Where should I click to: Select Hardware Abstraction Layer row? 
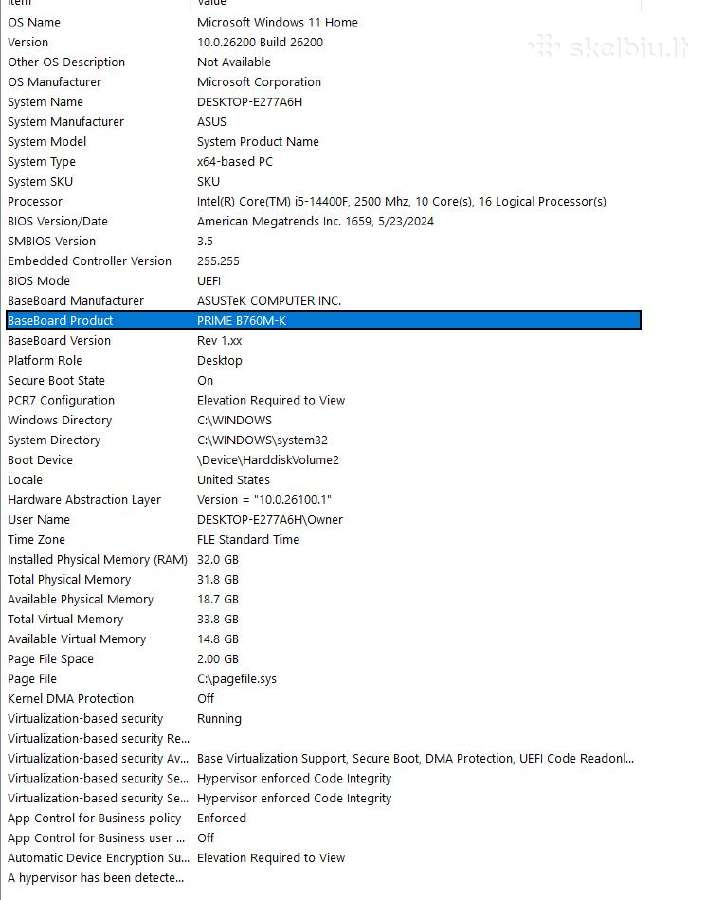click(x=324, y=500)
